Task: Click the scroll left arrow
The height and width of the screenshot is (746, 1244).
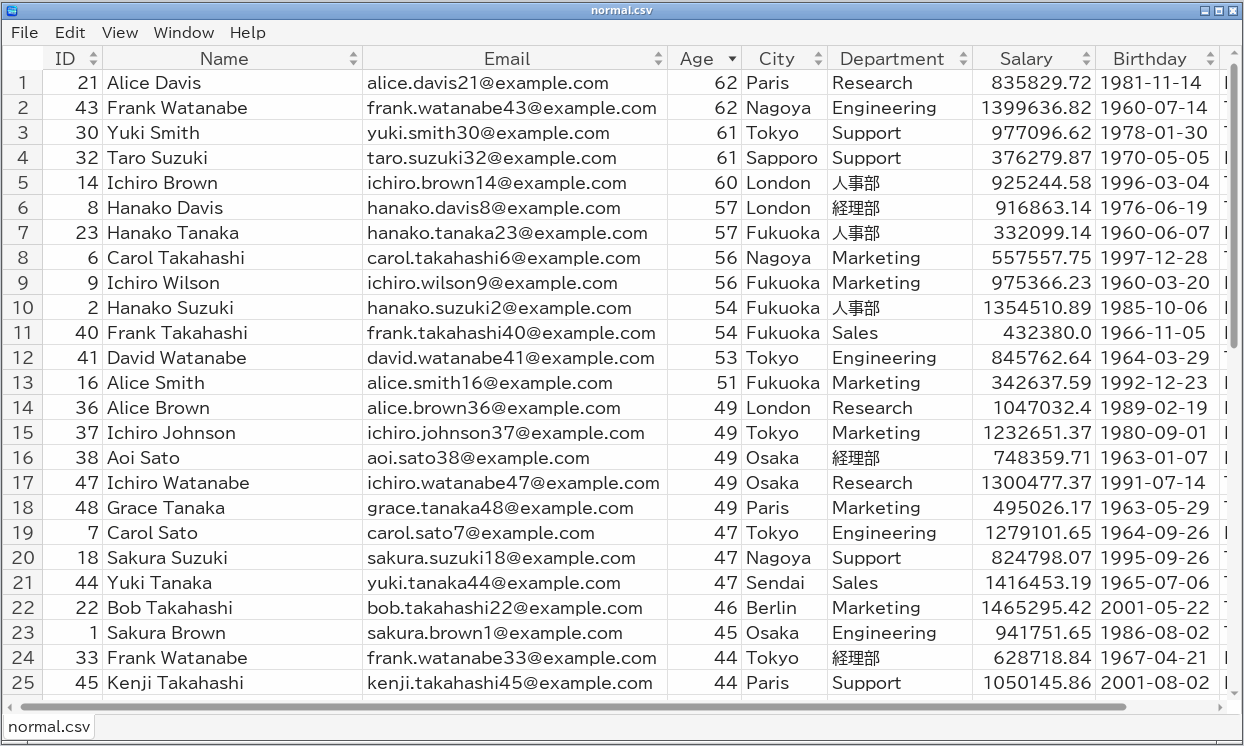Action: (x=11, y=707)
